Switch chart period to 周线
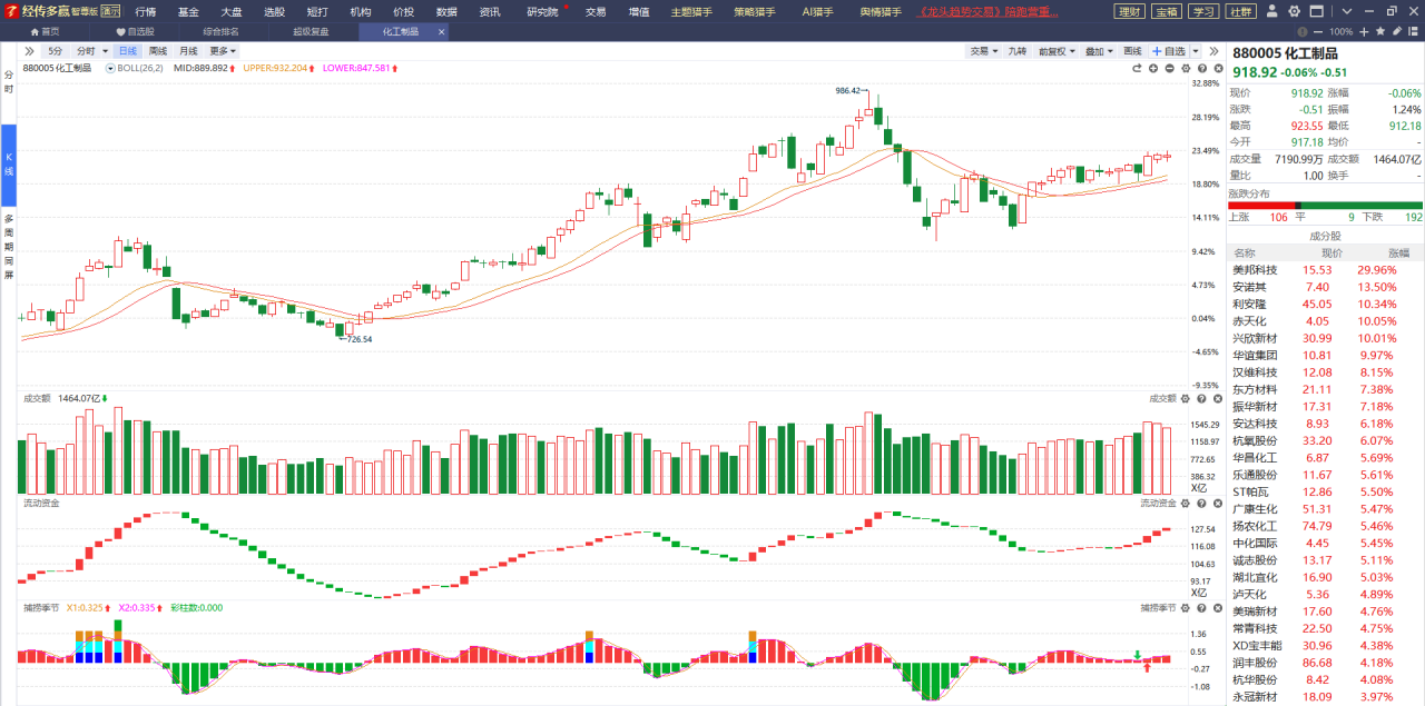 (158, 51)
